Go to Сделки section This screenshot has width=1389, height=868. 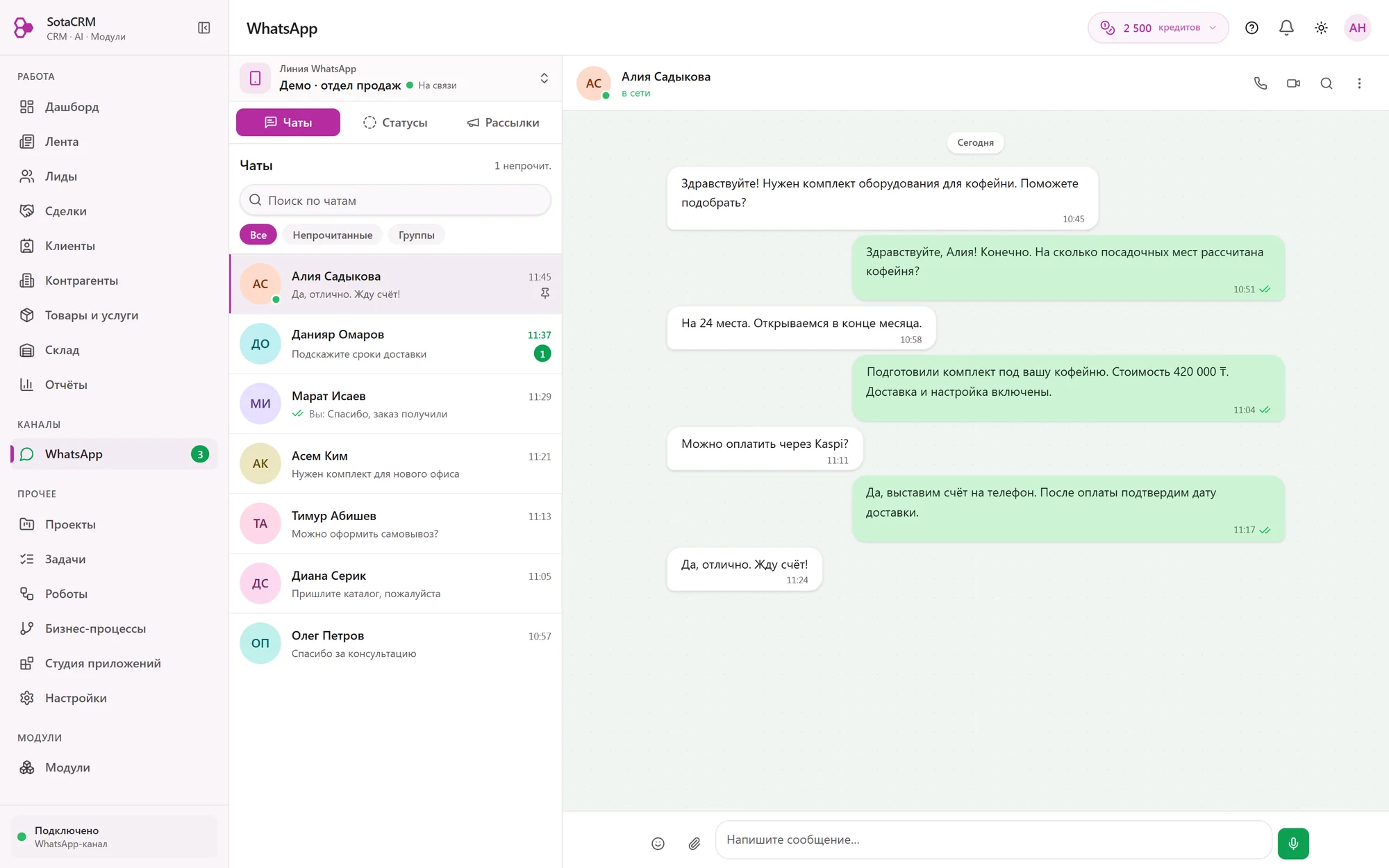(114, 211)
